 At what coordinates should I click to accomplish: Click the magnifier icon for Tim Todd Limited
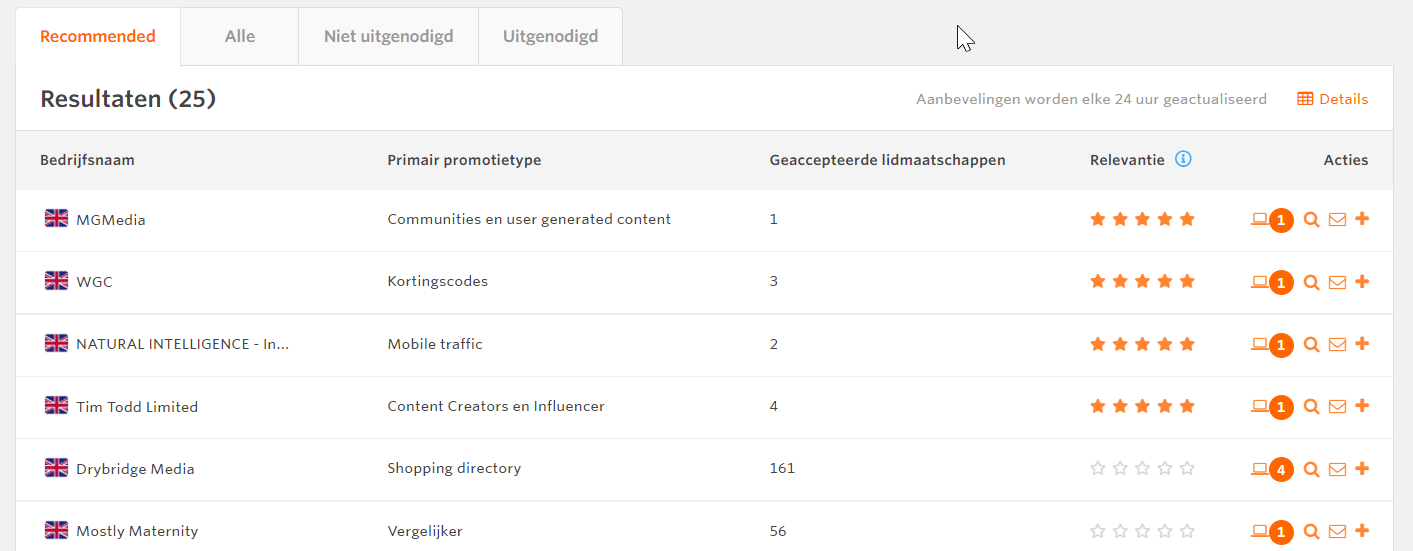click(x=1312, y=407)
